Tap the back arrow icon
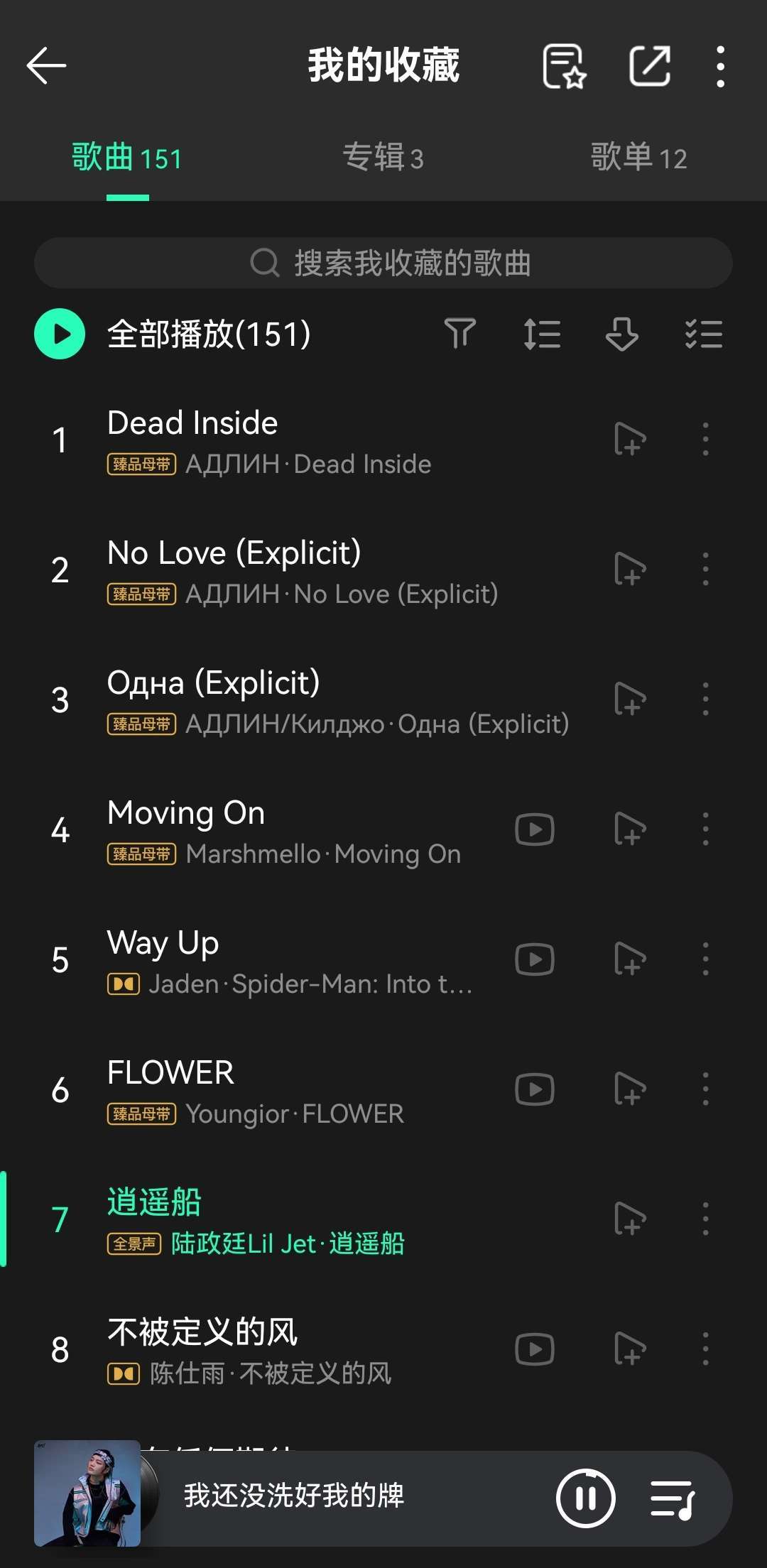This screenshot has height=1568, width=767. click(x=47, y=66)
